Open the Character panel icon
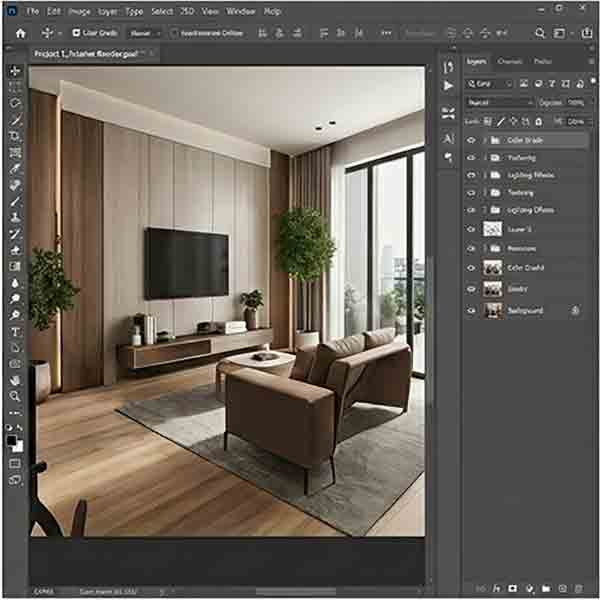Image resolution: width=600 pixels, height=600 pixels. [448, 138]
